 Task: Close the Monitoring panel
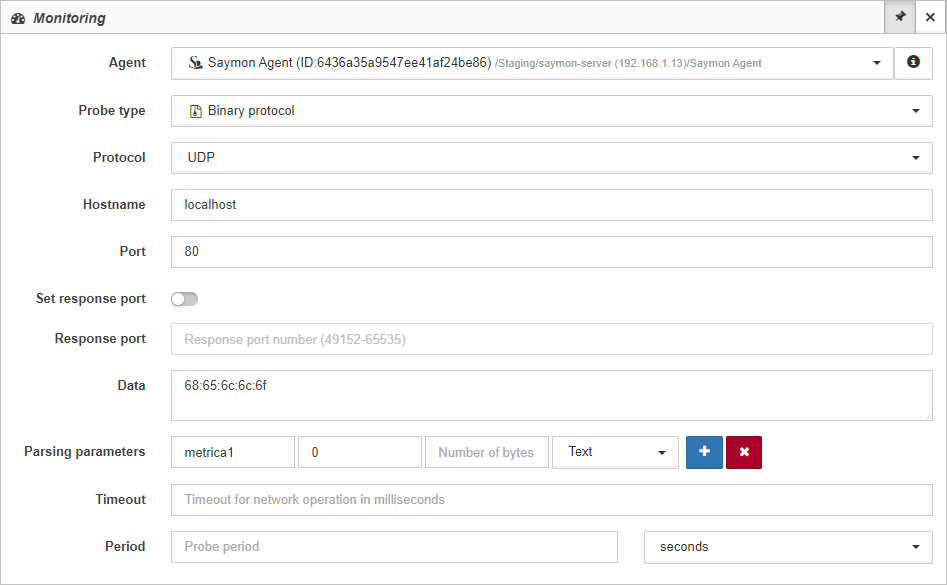pos(930,17)
